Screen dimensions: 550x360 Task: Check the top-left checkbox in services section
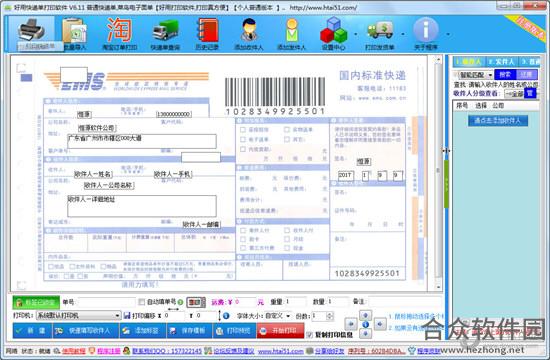coord(243,129)
